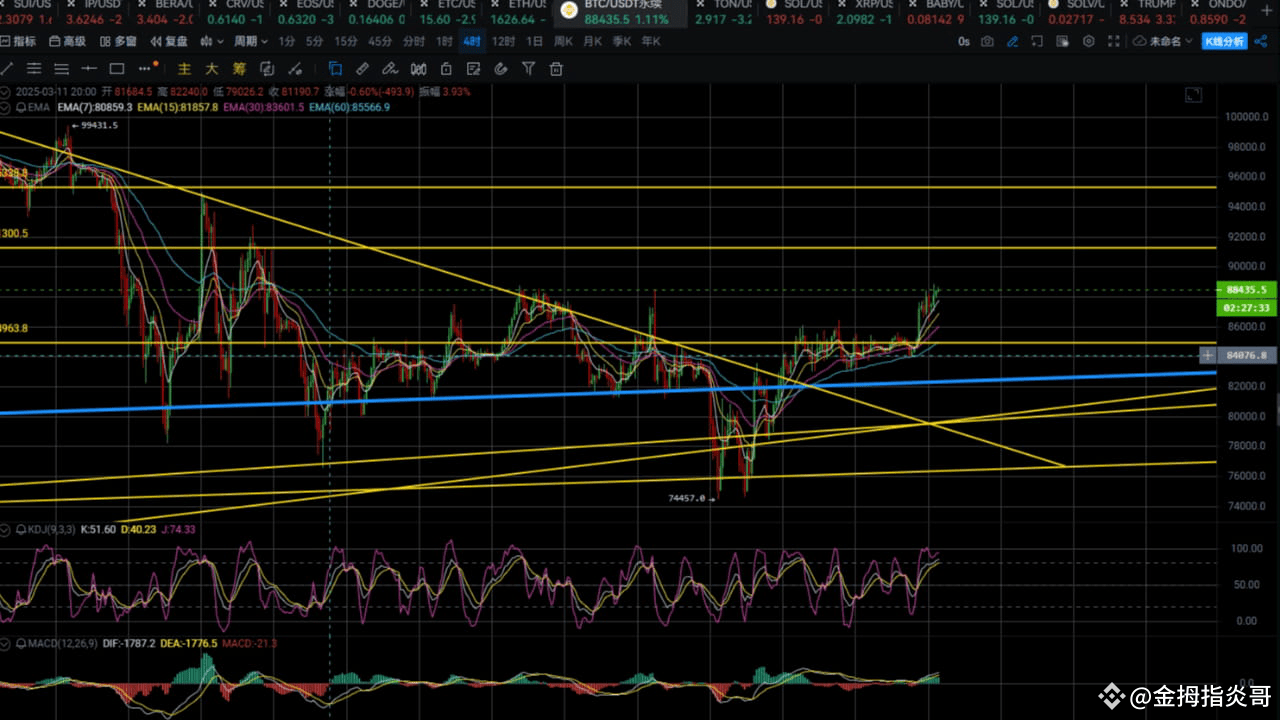The height and width of the screenshot is (720, 1280).
Task: Enter fullscreen mode from top toolbar
Action: click(x=1113, y=41)
